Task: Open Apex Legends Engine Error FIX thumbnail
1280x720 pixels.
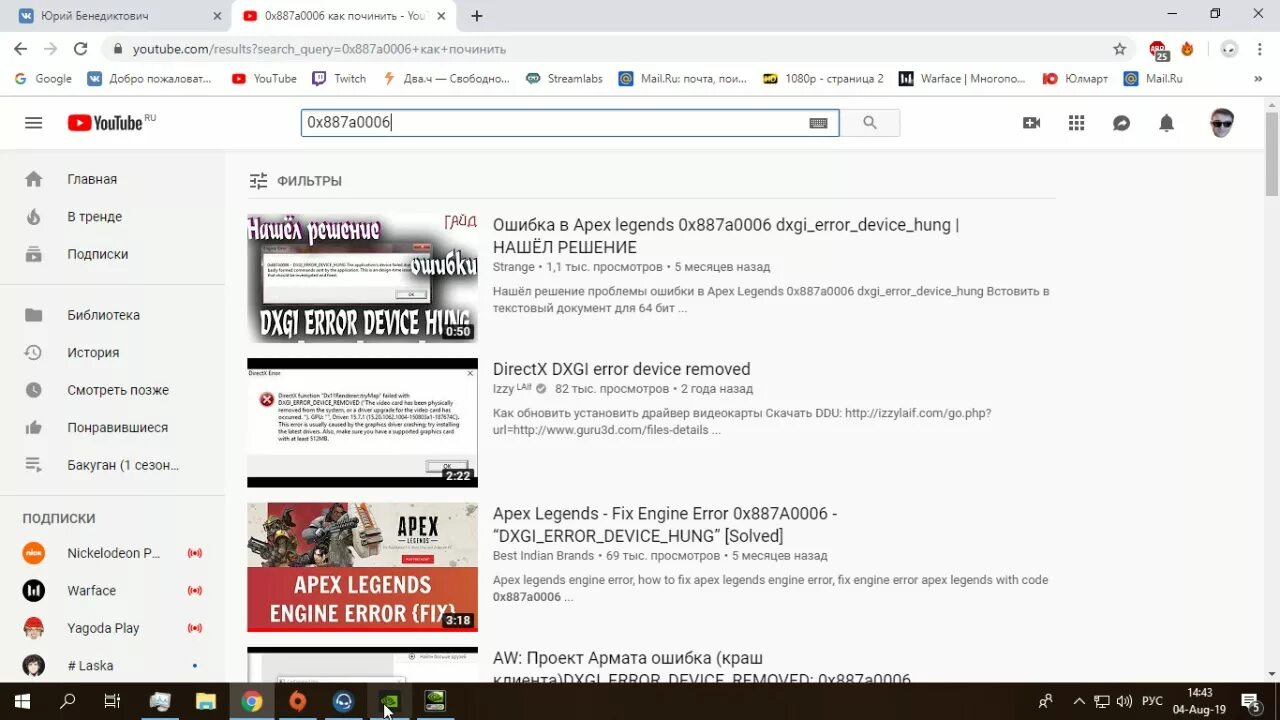Action: [x=362, y=567]
